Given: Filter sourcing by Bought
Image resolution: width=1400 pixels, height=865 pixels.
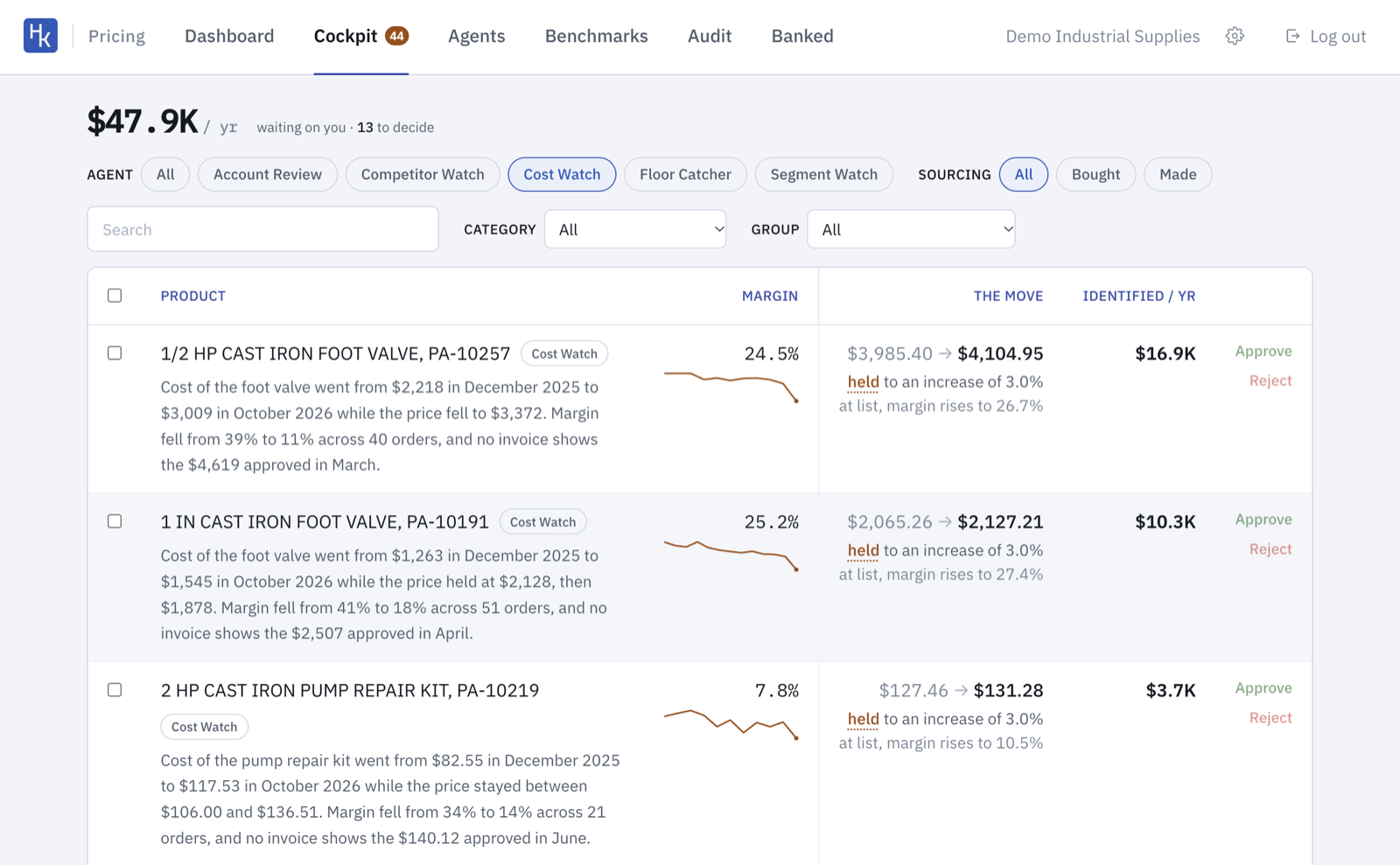Looking at the screenshot, I should tap(1095, 174).
